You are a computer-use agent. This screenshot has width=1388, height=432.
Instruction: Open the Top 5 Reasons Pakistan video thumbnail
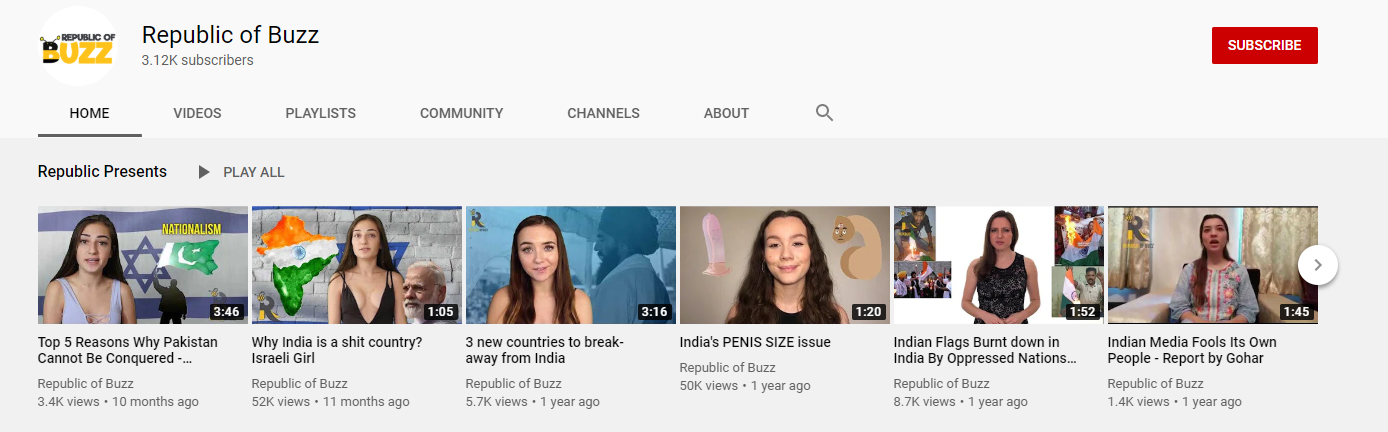[x=143, y=265]
